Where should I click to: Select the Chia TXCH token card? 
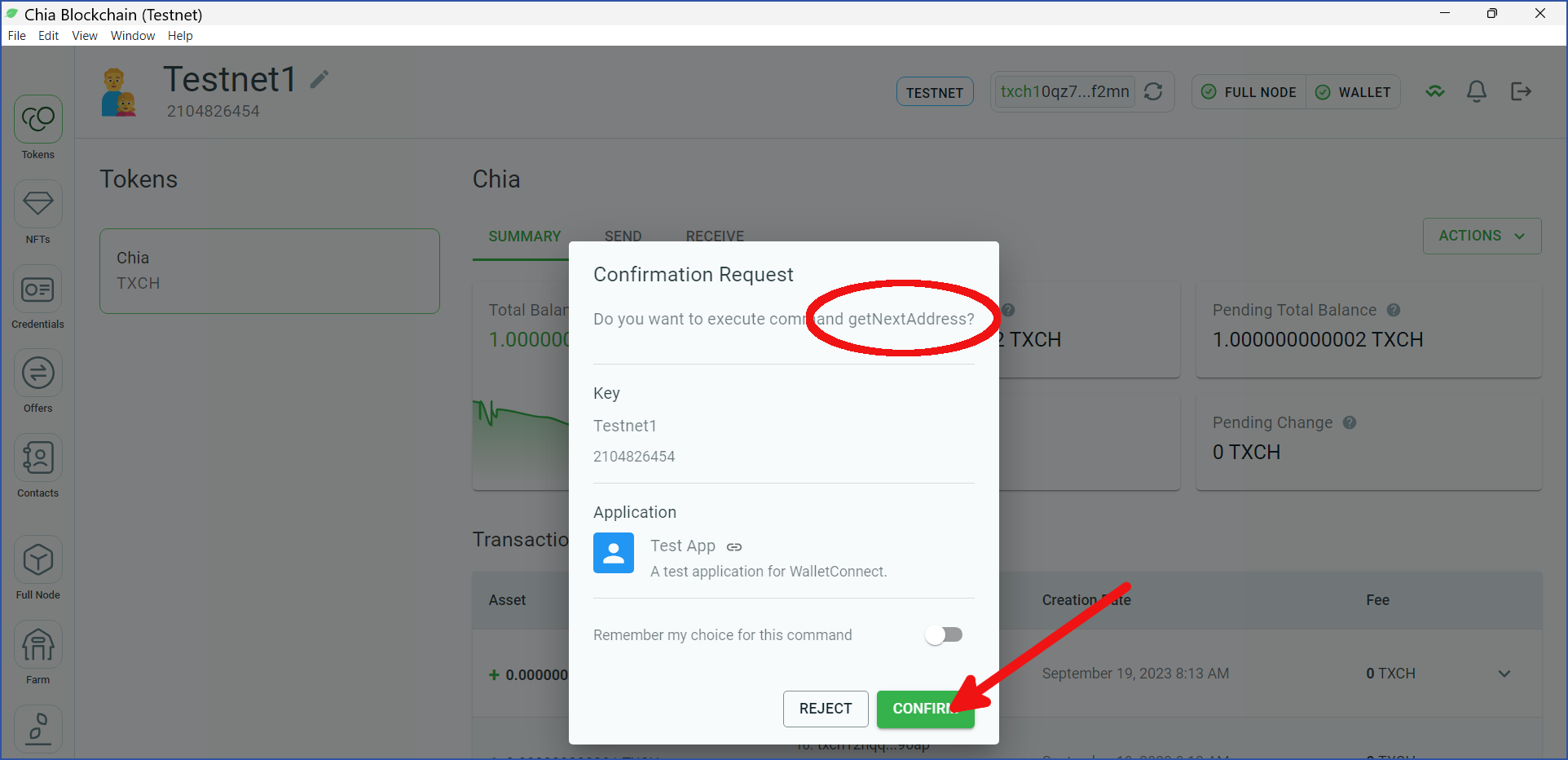coord(270,271)
